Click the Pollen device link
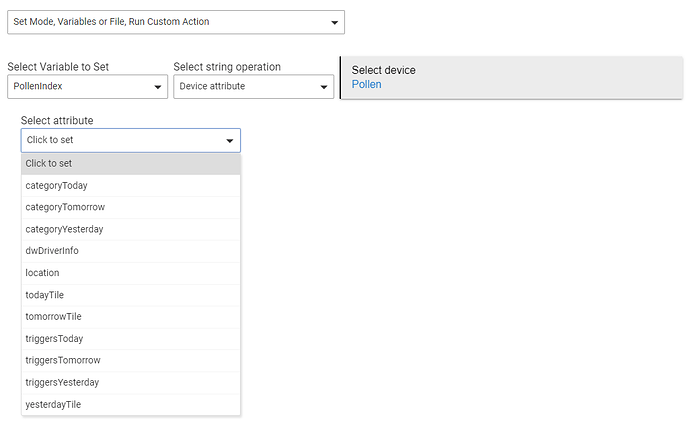The width and height of the screenshot is (690, 436). [366, 84]
